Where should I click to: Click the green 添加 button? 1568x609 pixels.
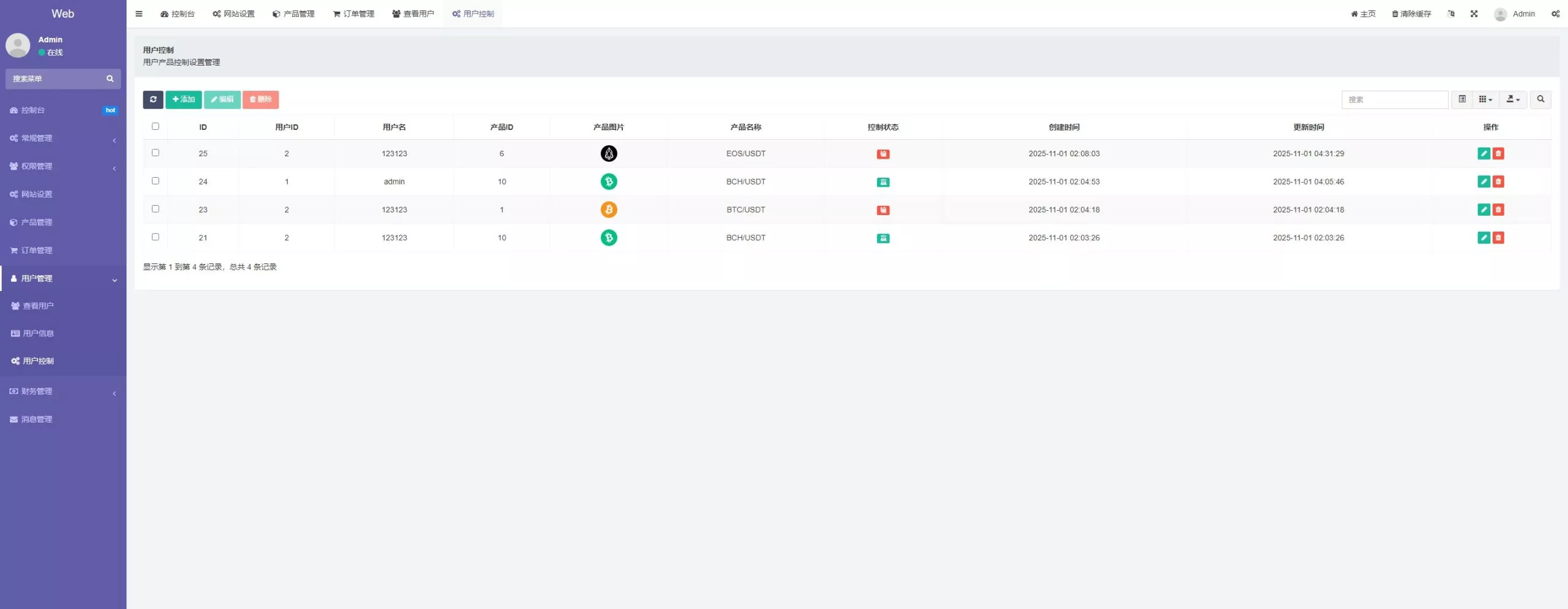pos(183,99)
